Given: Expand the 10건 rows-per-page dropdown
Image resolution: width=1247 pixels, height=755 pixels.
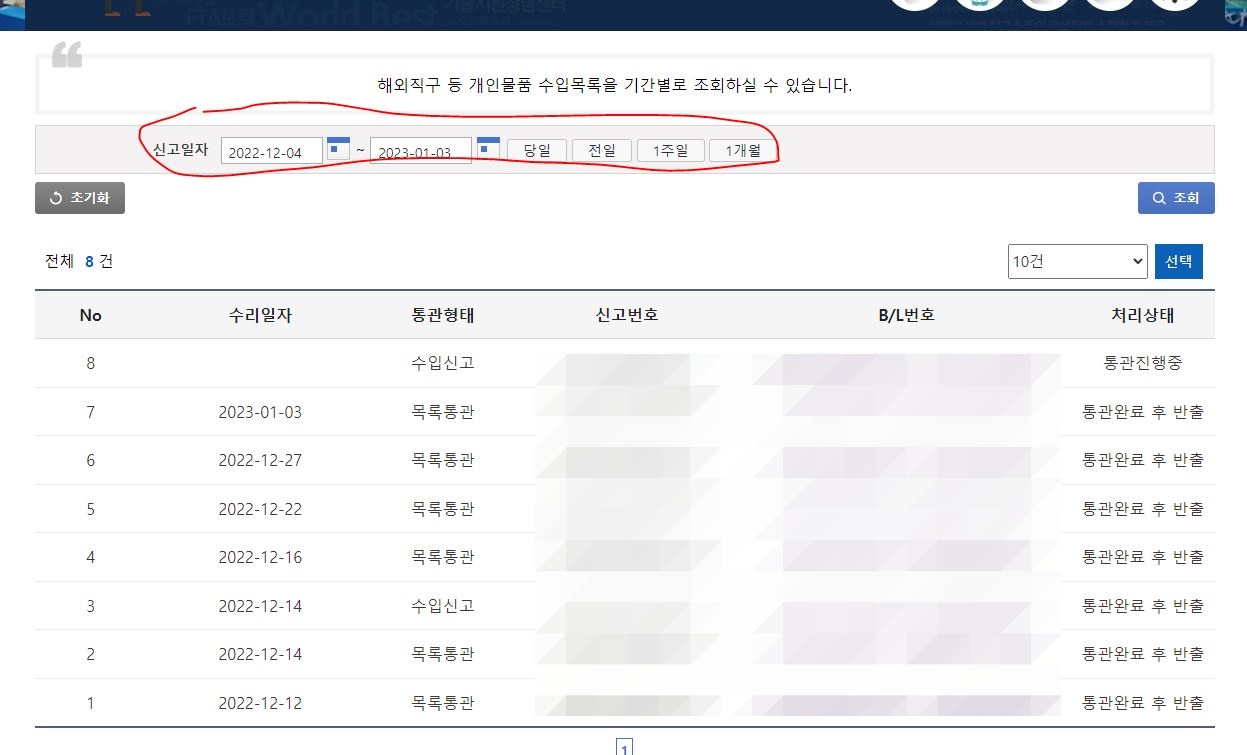Looking at the screenshot, I should (1077, 261).
